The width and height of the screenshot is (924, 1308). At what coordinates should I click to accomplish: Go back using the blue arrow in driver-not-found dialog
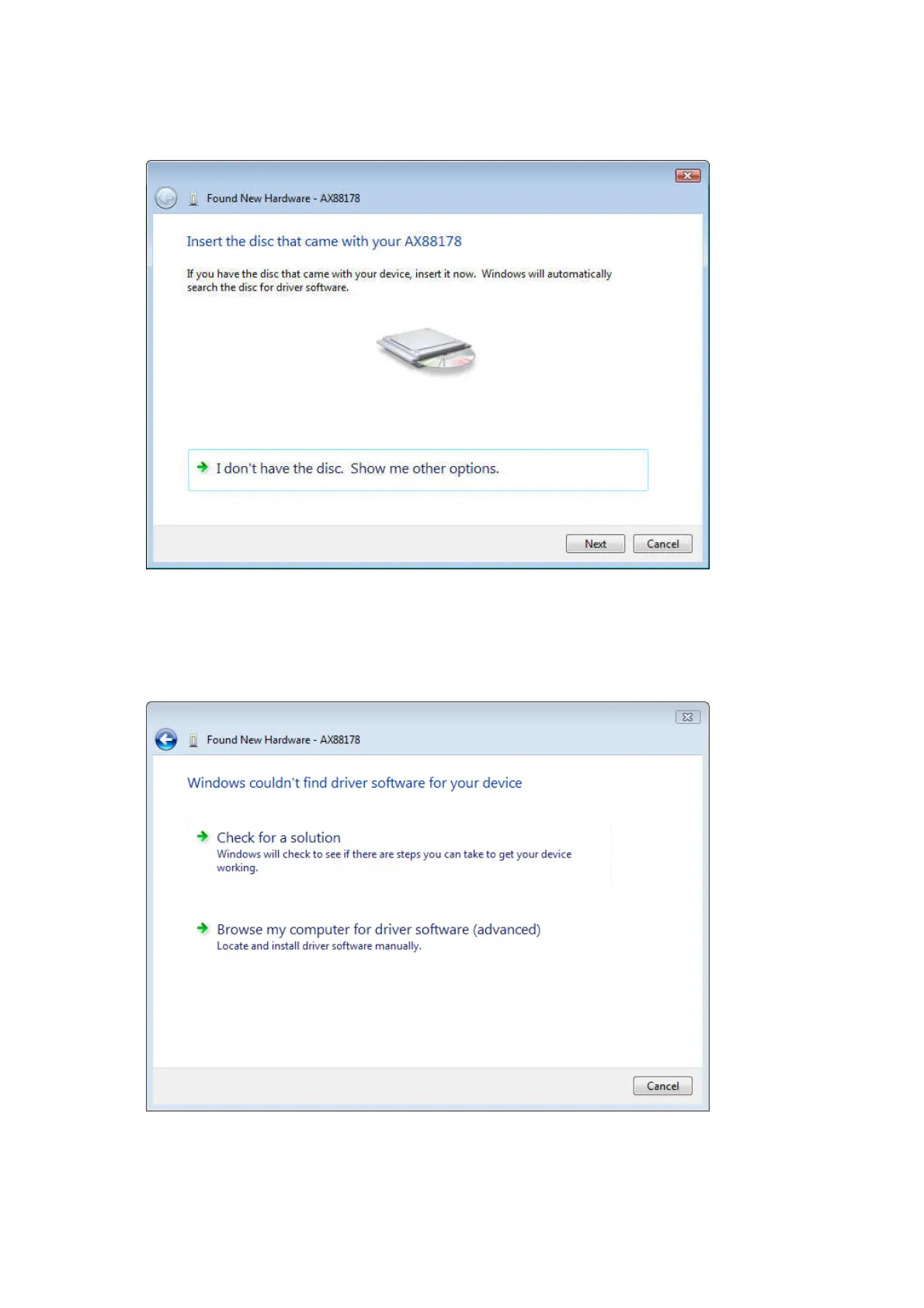tap(166, 739)
